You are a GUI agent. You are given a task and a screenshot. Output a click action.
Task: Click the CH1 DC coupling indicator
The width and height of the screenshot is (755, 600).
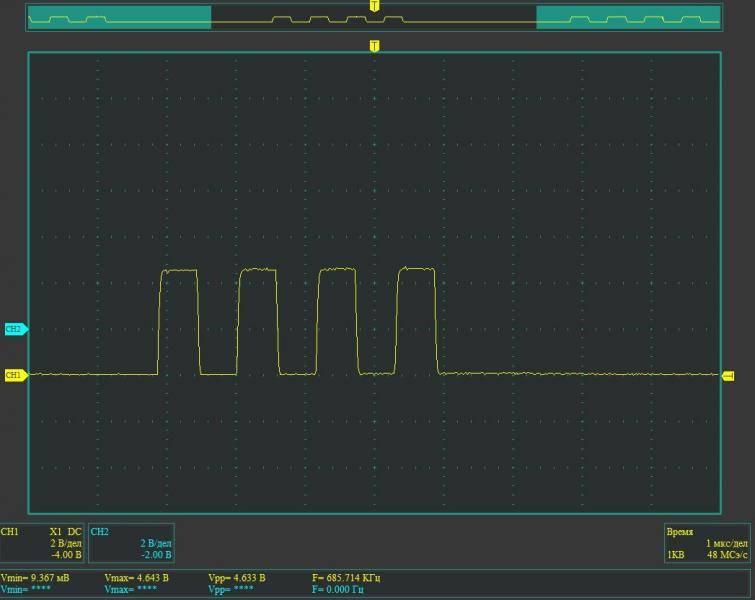(x=74, y=532)
